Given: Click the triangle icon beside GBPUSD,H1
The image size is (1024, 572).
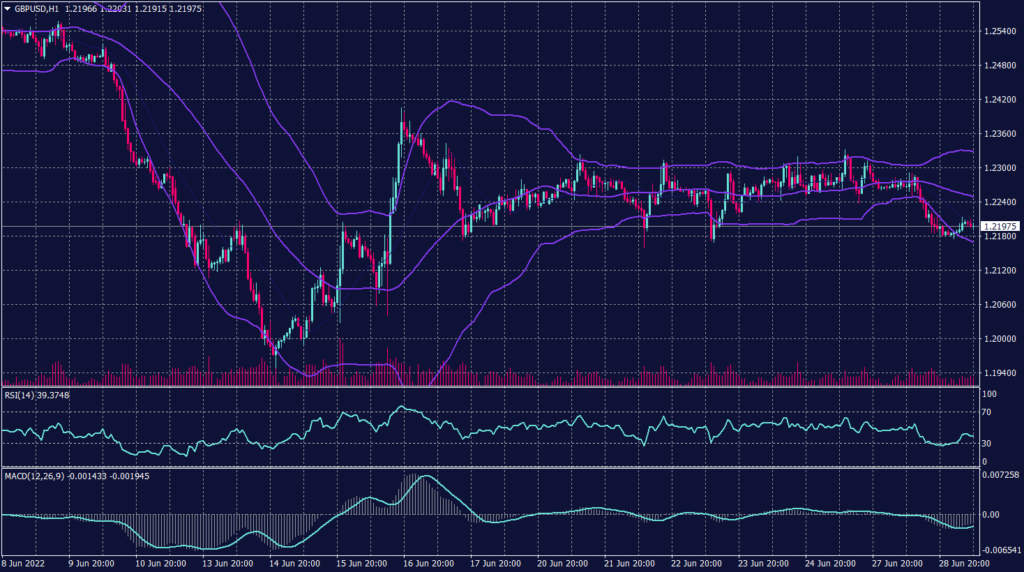Looking at the screenshot, I should coord(6,9).
